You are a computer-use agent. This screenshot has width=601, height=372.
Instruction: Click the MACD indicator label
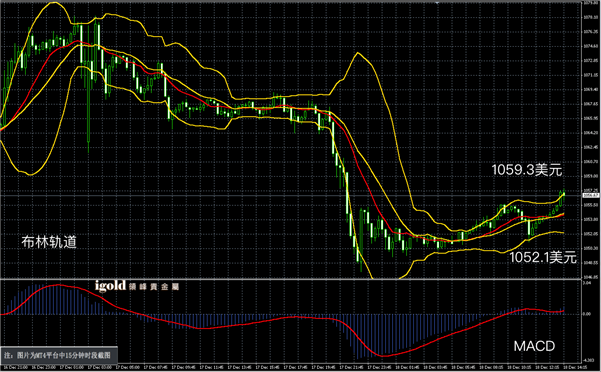tap(534, 346)
